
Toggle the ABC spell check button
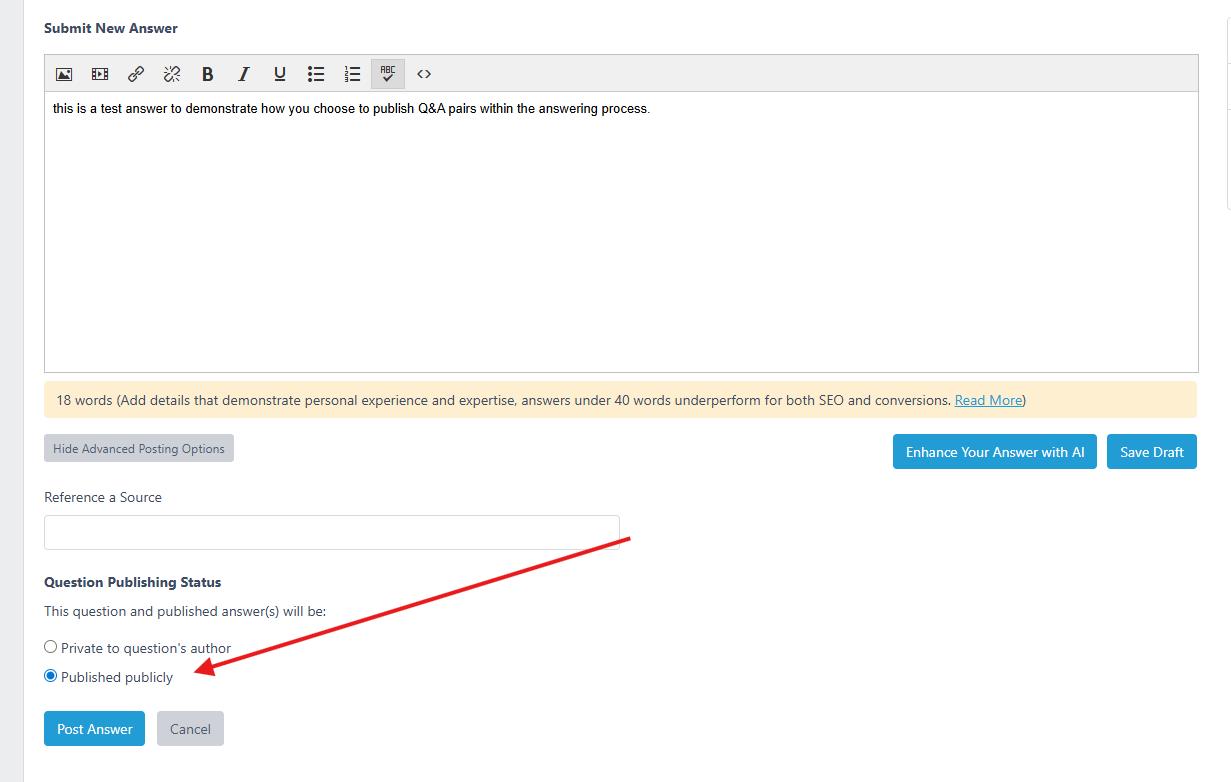click(388, 74)
